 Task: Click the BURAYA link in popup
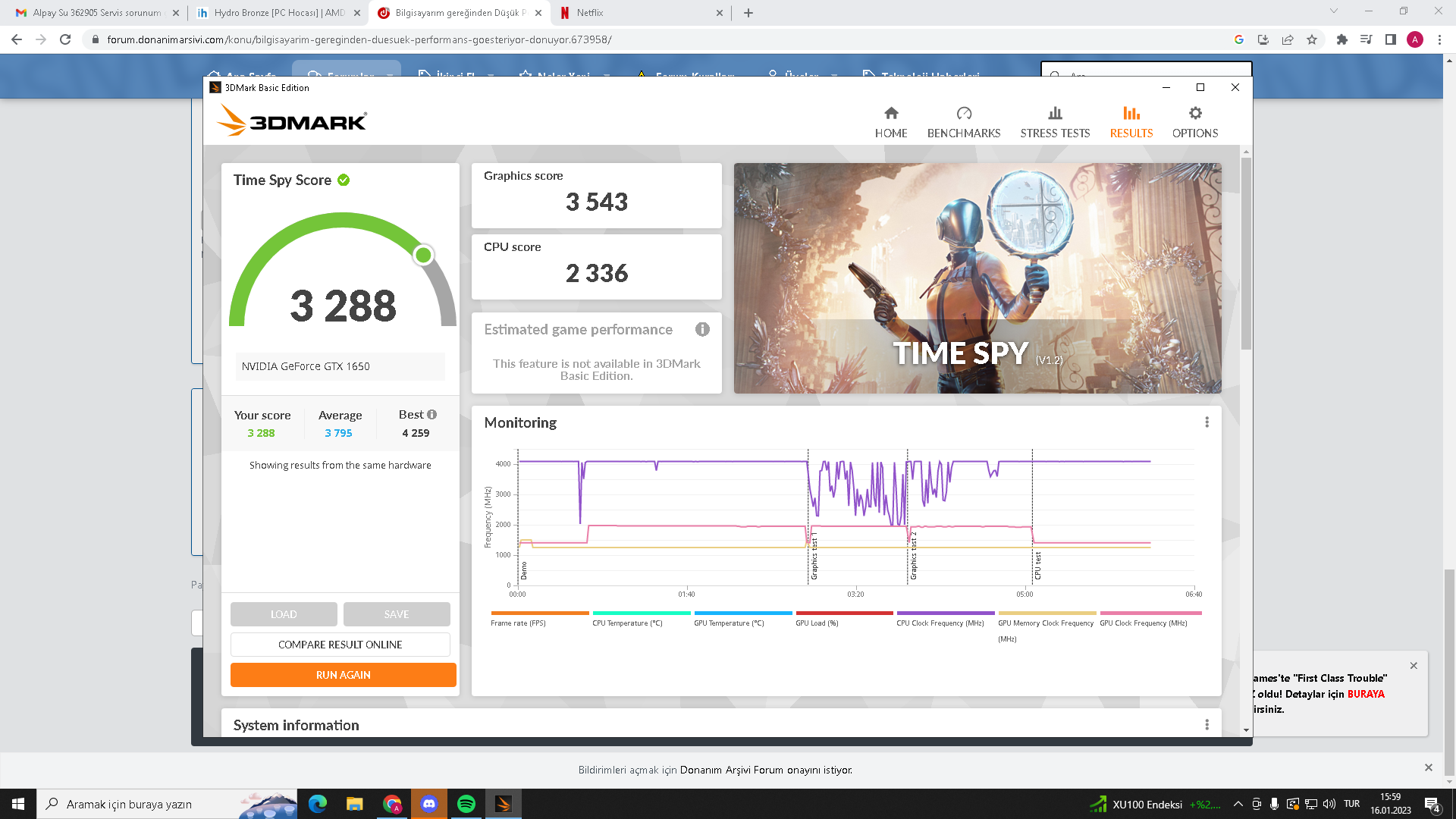click(1366, 694)
